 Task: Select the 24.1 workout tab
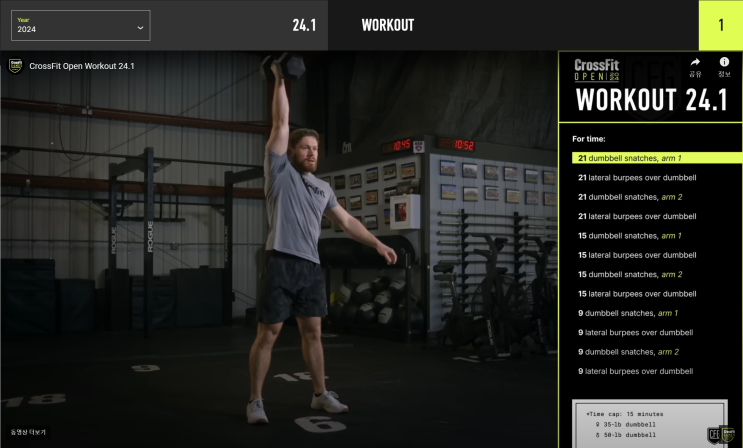coord(304,25)
